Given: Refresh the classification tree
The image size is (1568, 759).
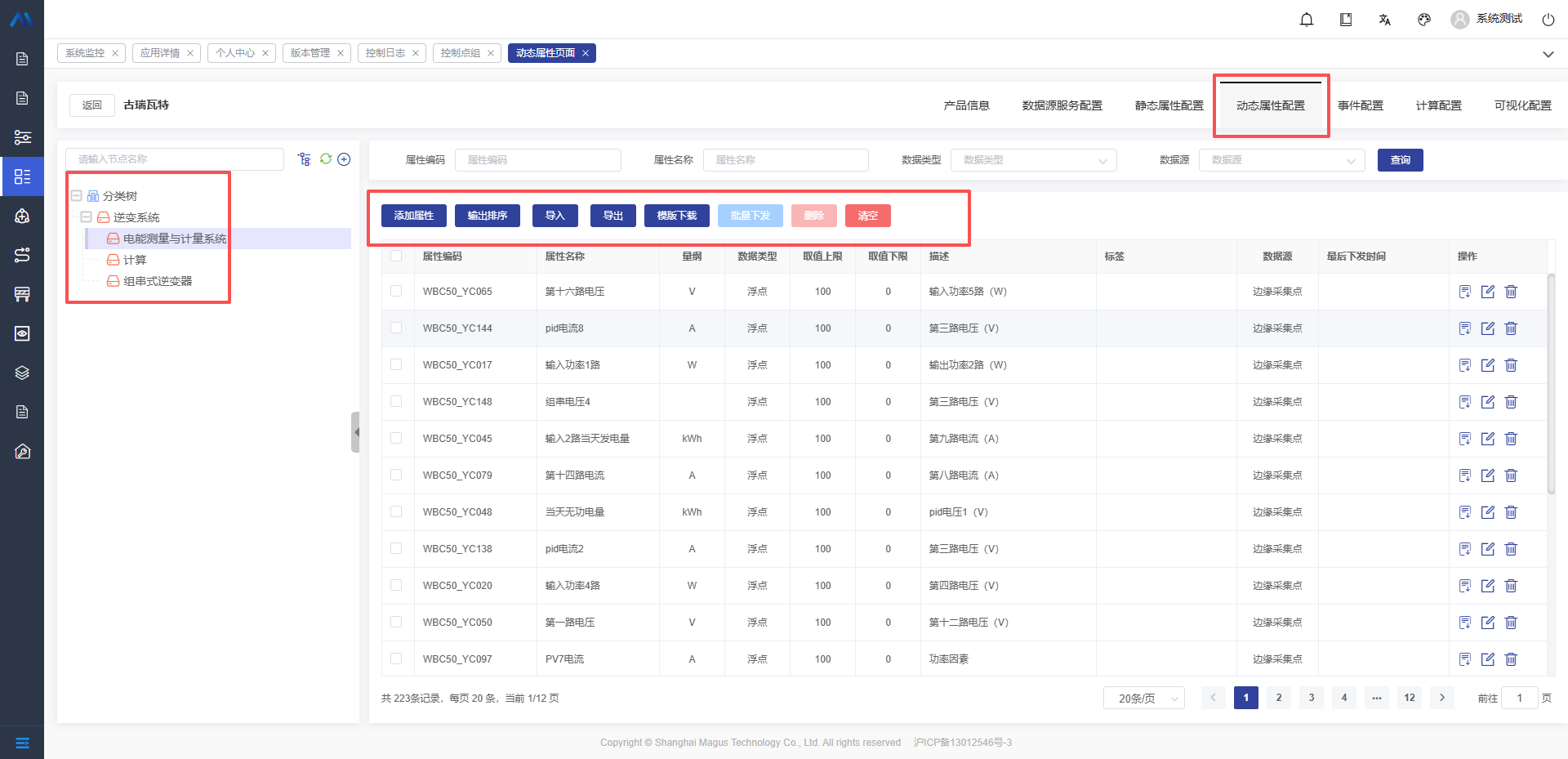Looking at the screenshot, I should pos(326,159).
